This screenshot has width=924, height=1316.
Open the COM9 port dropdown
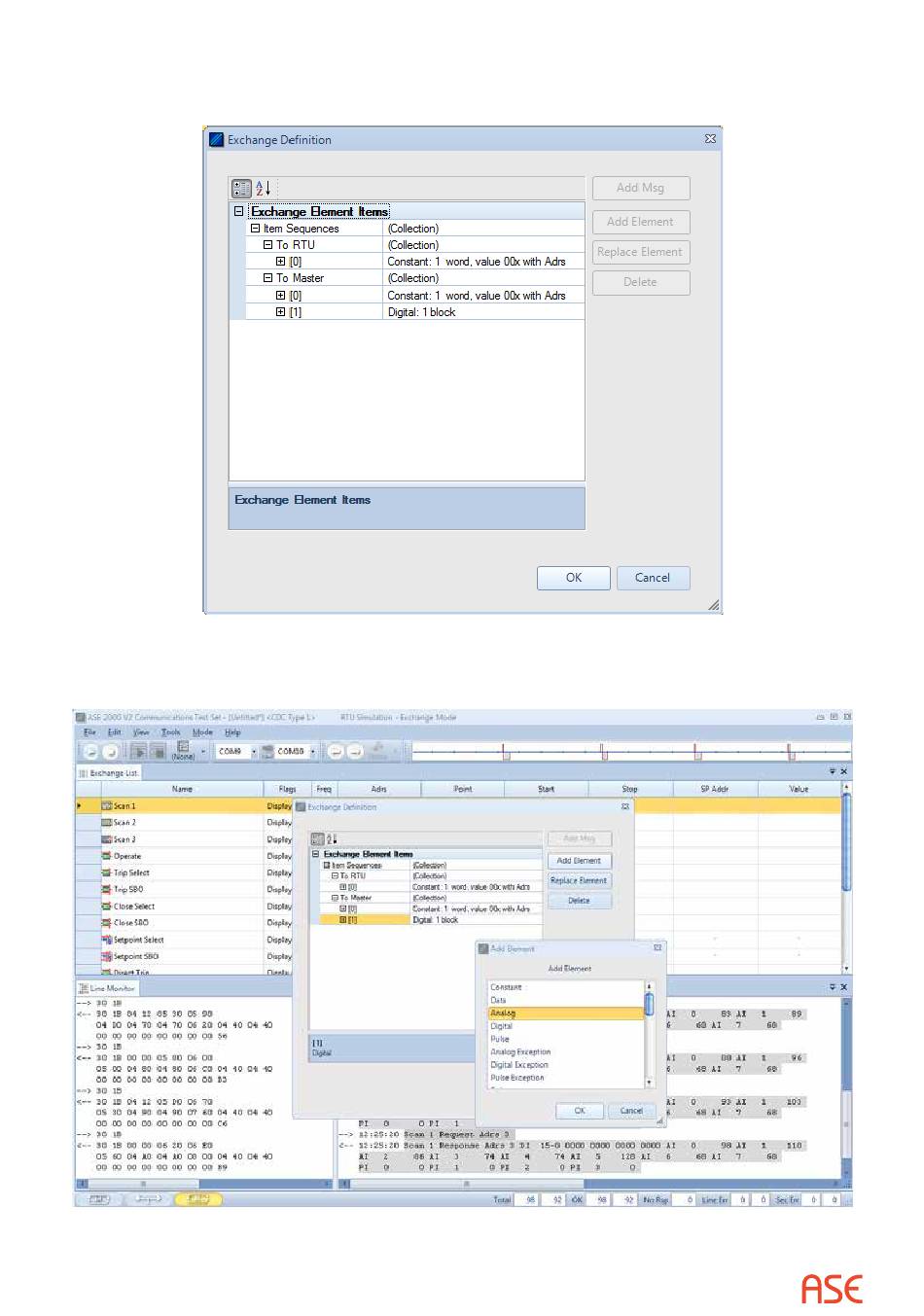254,752
